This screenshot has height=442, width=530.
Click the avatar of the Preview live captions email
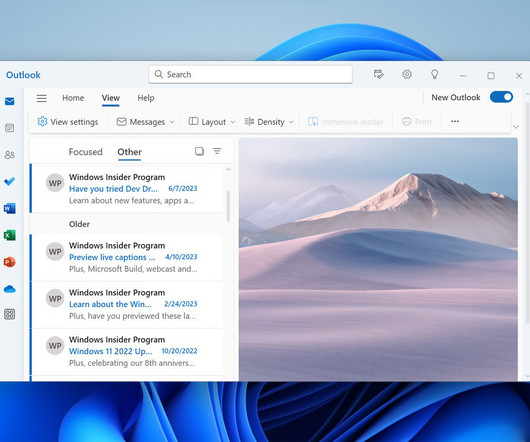pos(55,251)
